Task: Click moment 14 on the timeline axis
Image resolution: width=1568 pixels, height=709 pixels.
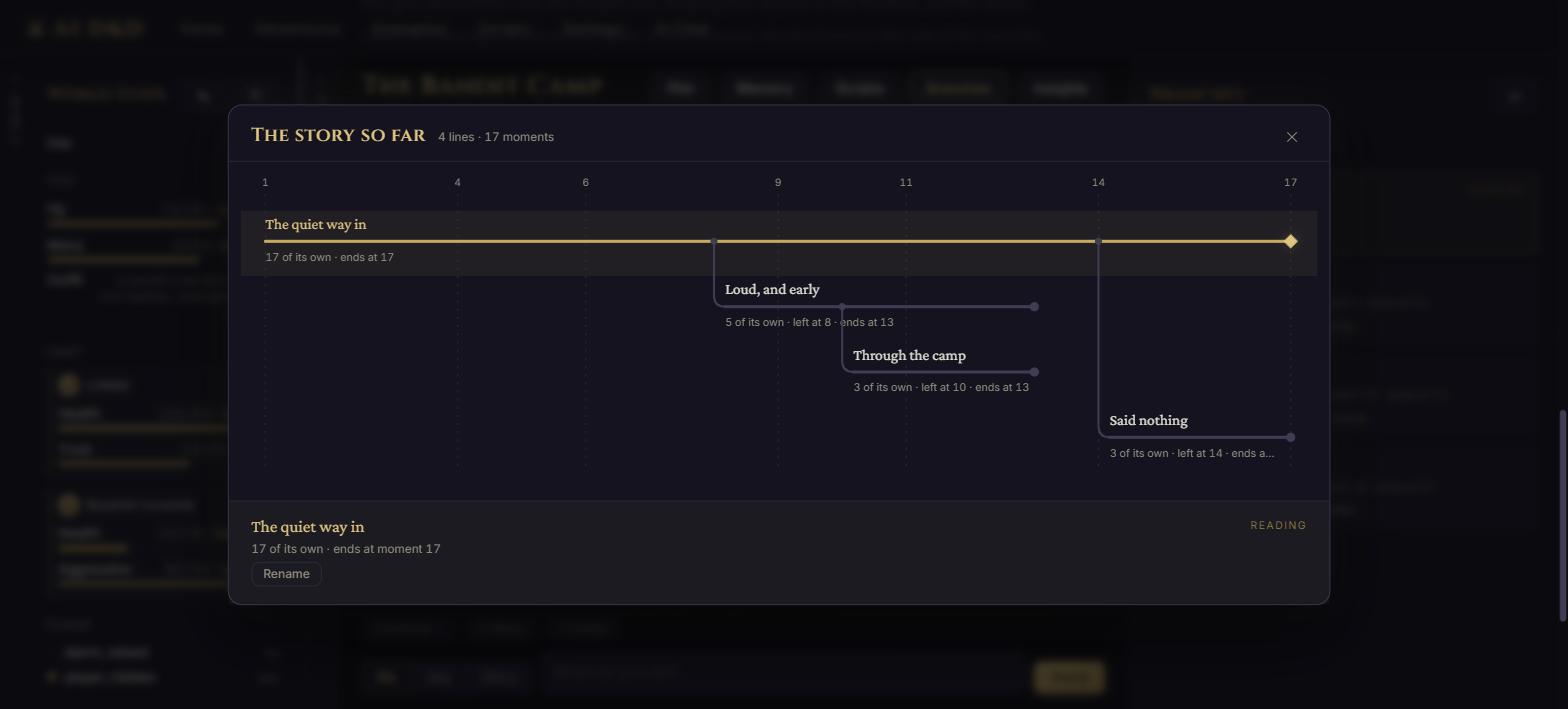Action: coord(1098,182)
